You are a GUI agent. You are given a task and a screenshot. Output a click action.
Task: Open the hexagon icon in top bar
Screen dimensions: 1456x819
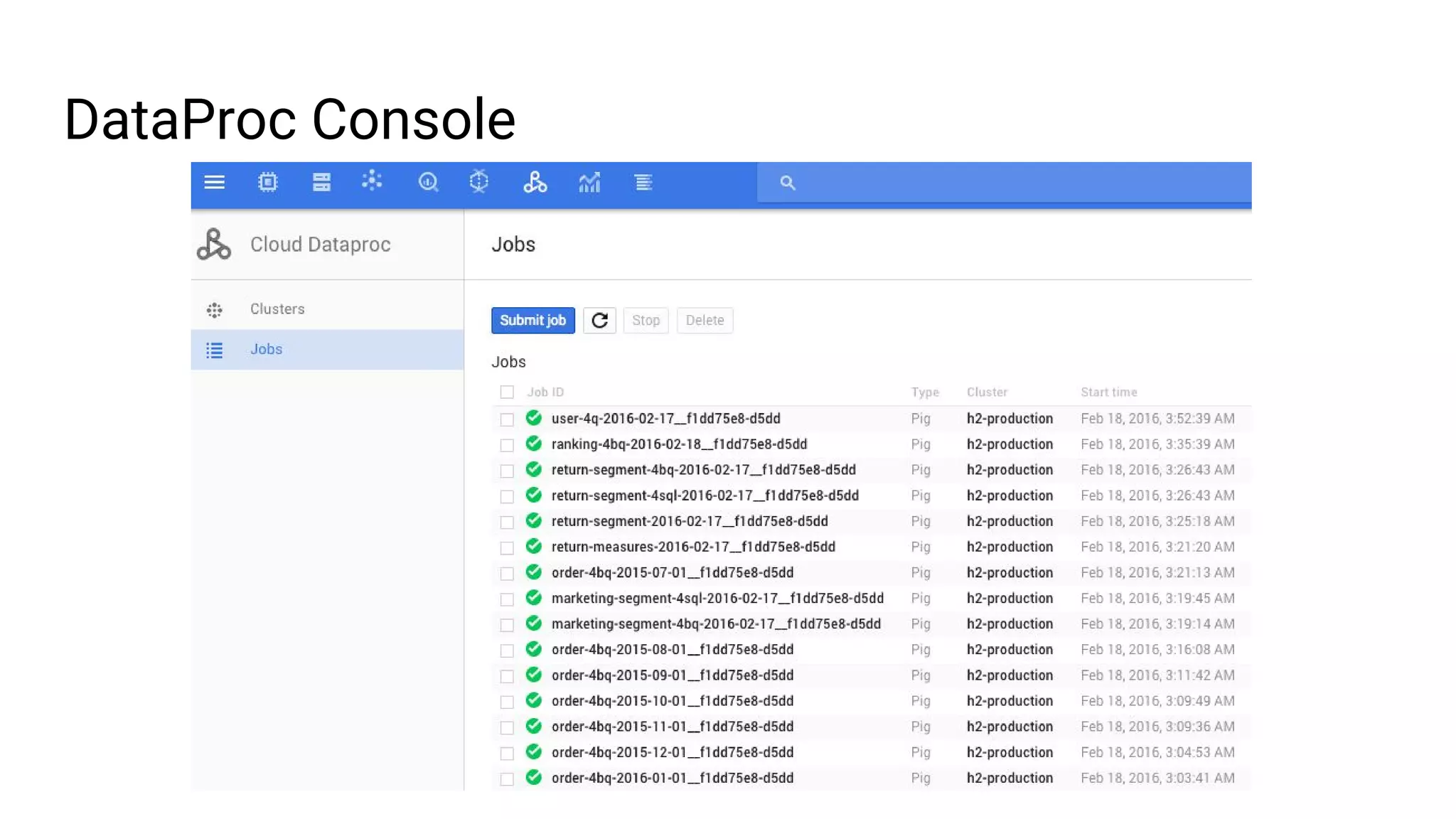click(x=479, y=182)
